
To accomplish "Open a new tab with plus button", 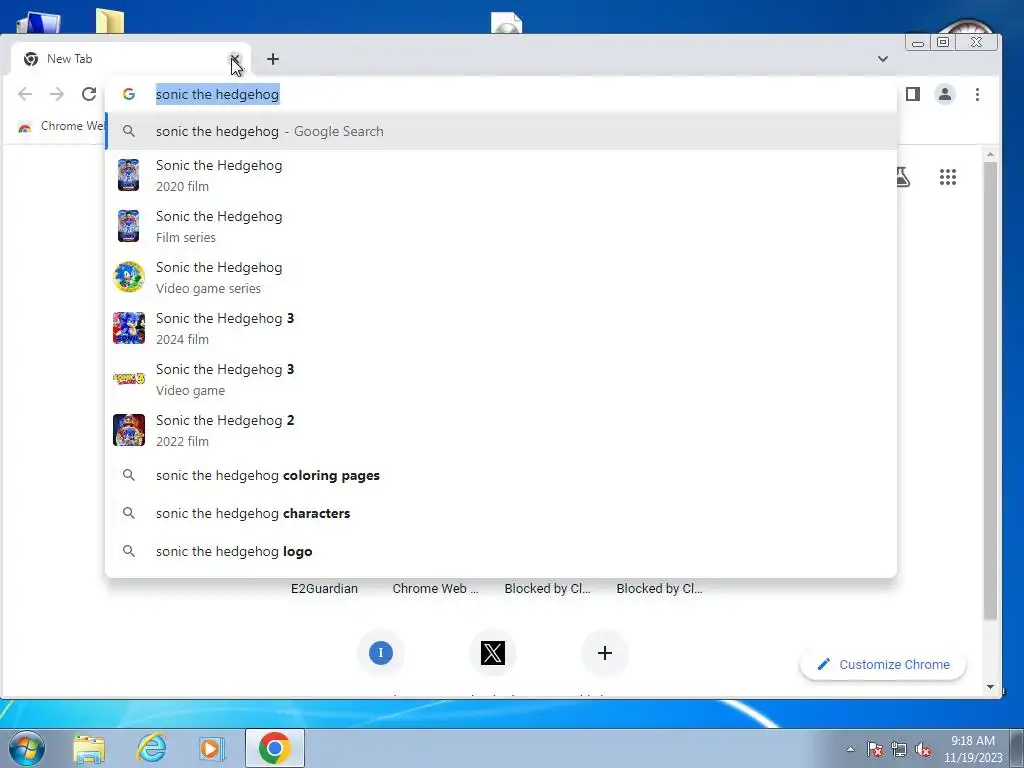I will 273,59.
